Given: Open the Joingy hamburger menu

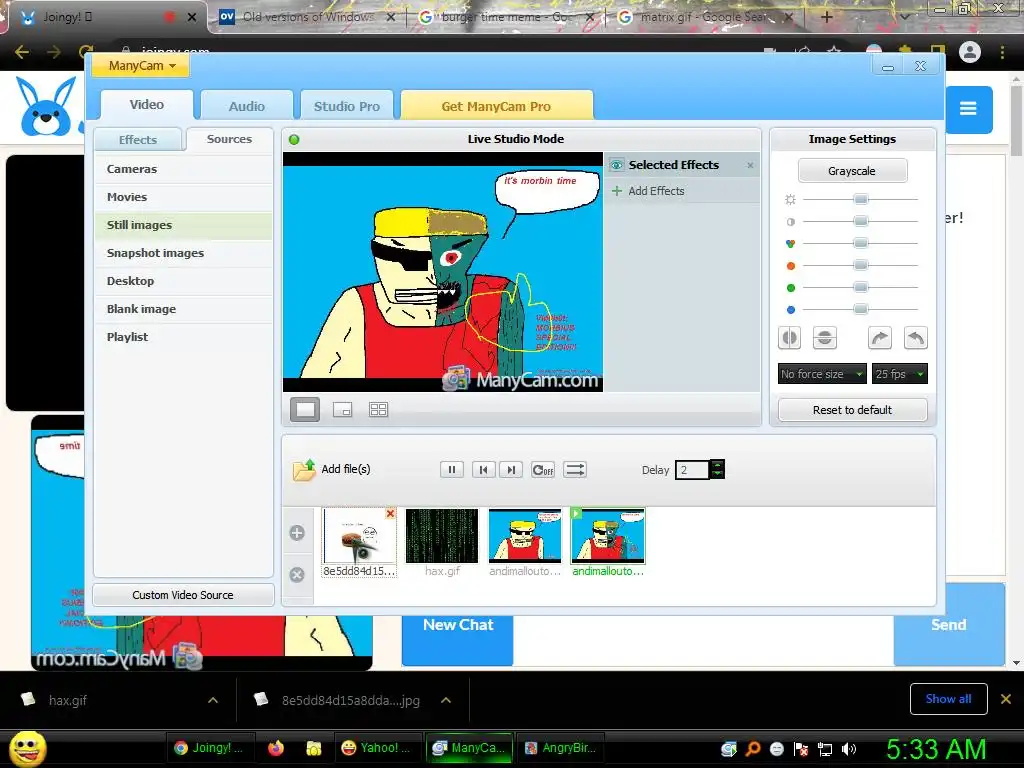Looking at the screenshot, I should coord(968,108).
